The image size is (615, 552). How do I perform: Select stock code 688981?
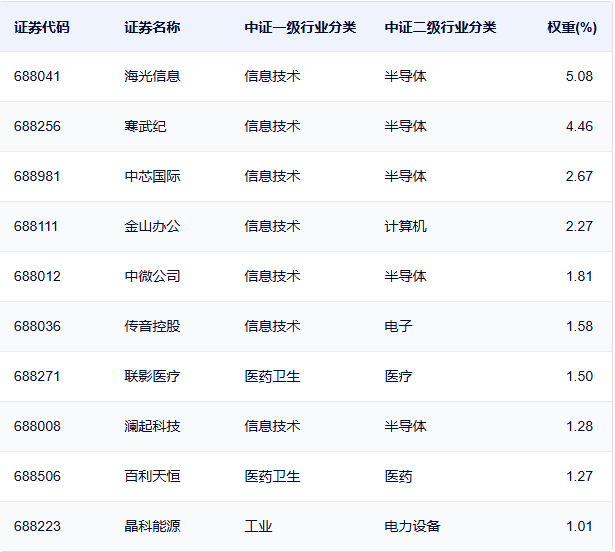click(x=37, y=176)
